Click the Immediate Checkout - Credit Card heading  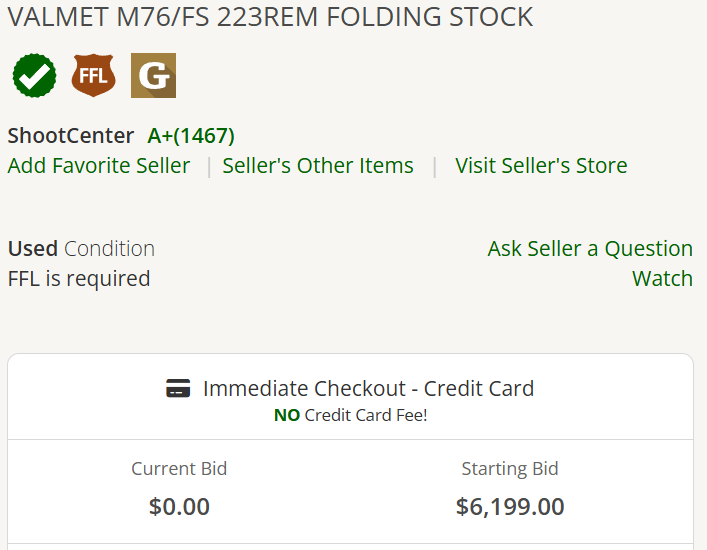[368, 389]
